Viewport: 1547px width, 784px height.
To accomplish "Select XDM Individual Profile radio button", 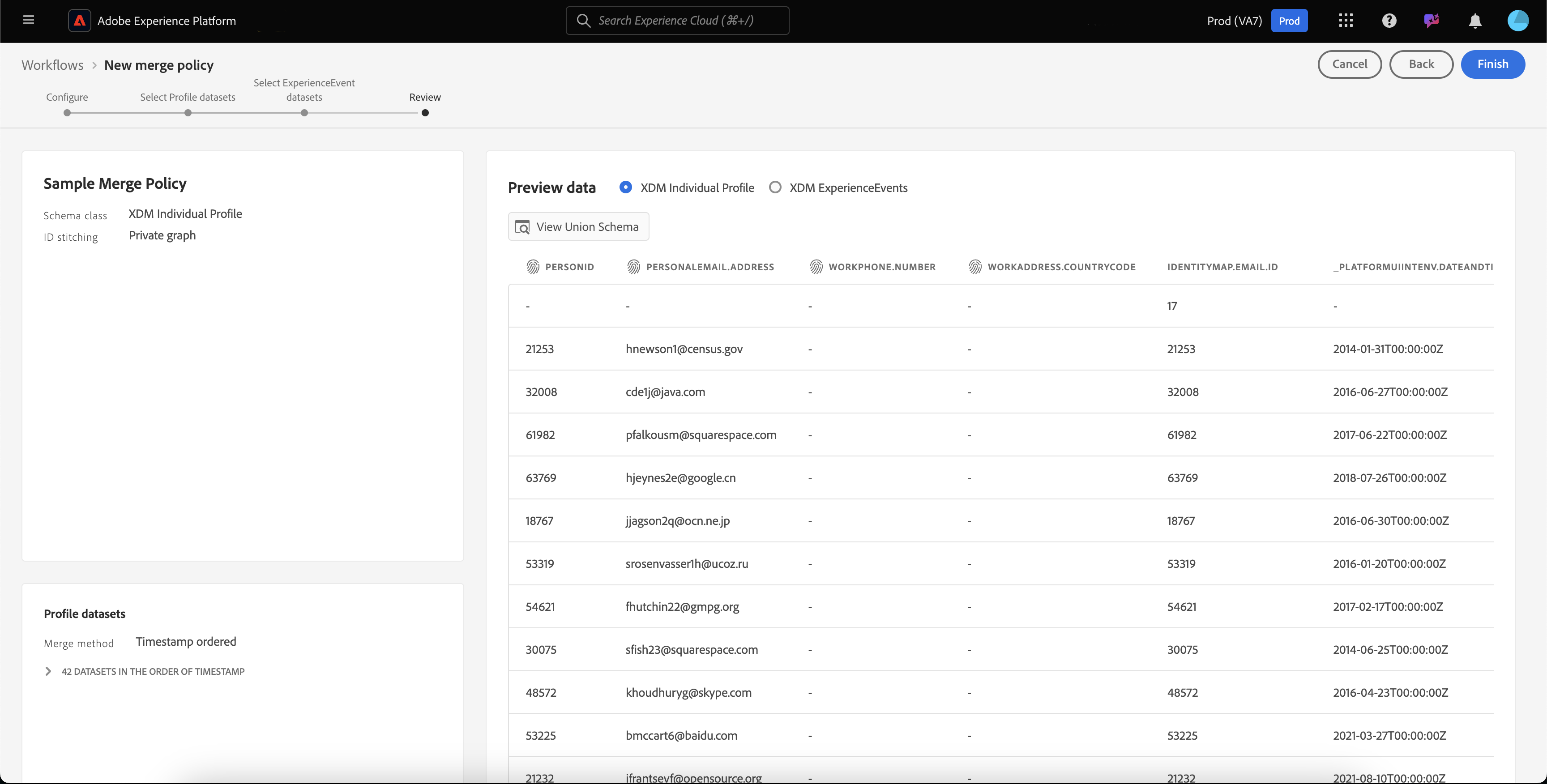I will [625, 187].
